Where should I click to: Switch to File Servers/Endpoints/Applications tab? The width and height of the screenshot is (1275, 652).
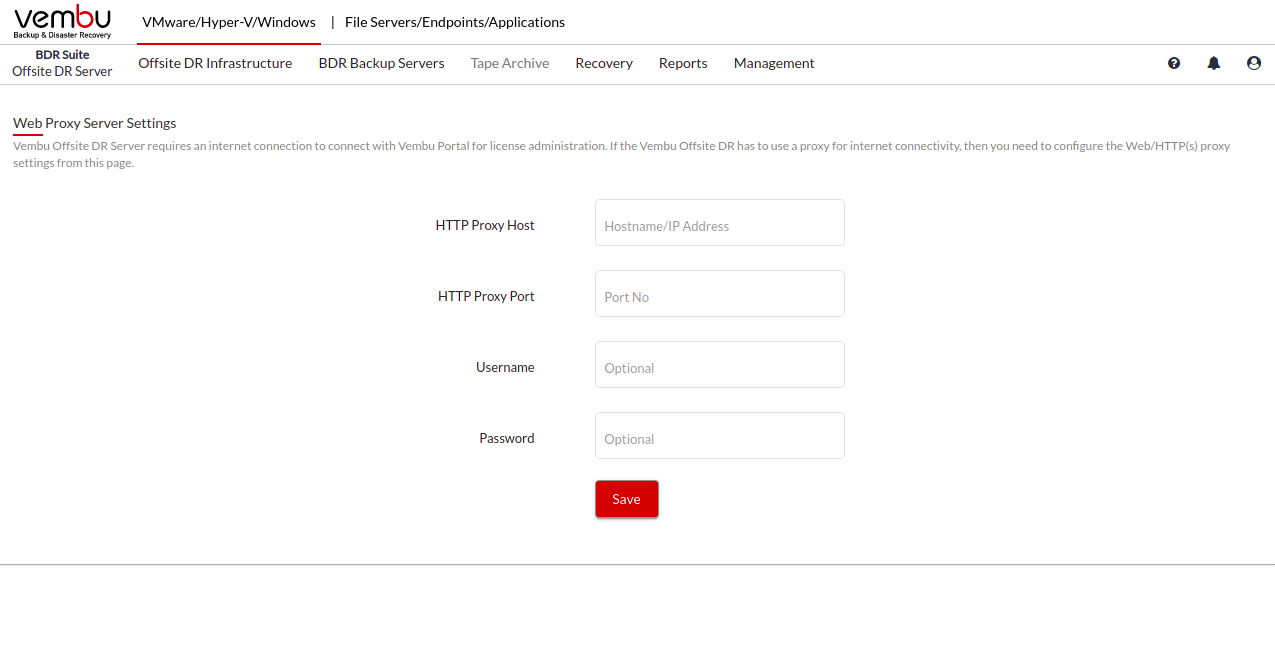click(455, 22)
